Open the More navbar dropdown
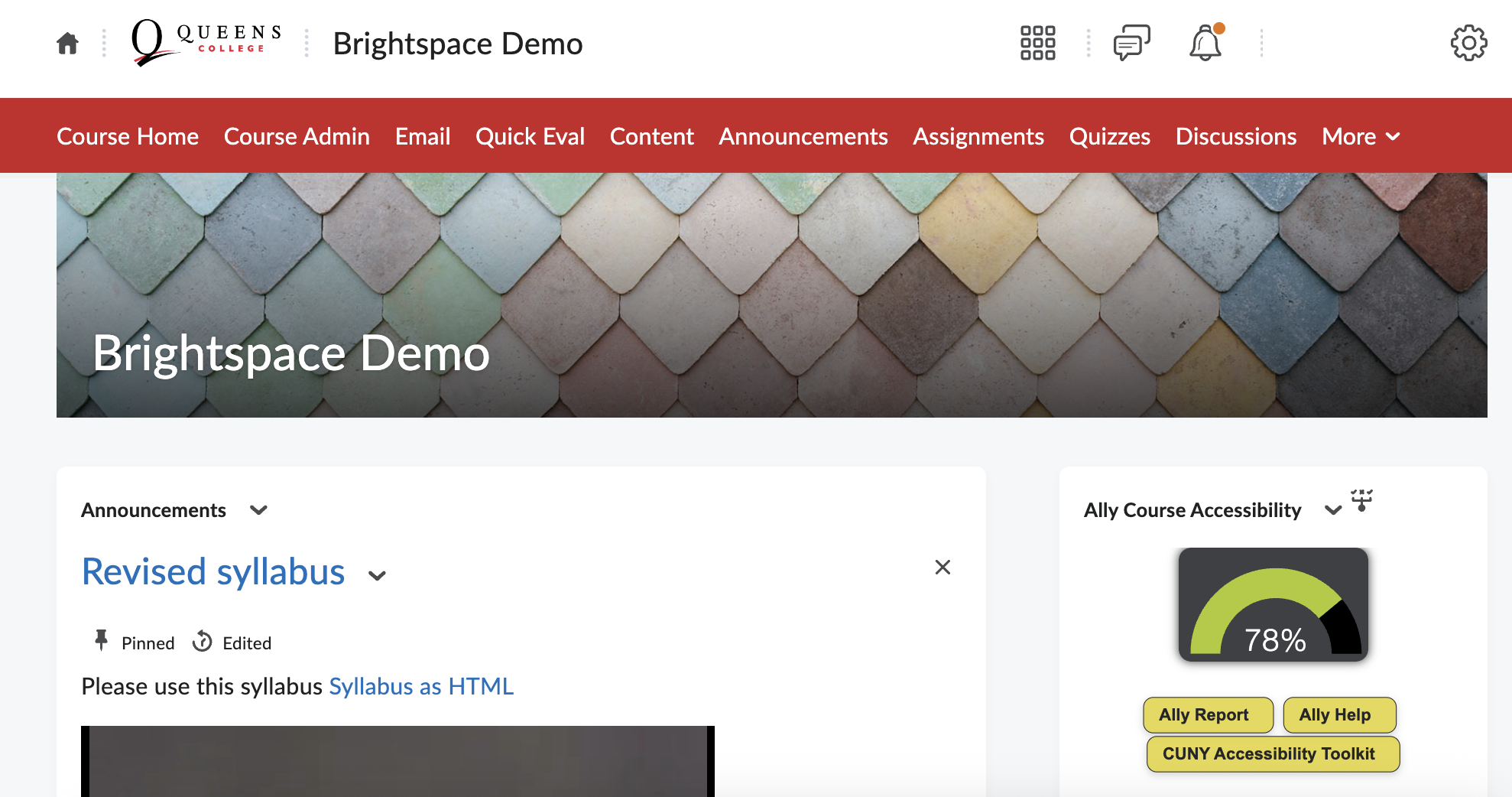The width and height of the screenshot is (1512, 797). pyautogui.click(x=1361, y=136)
